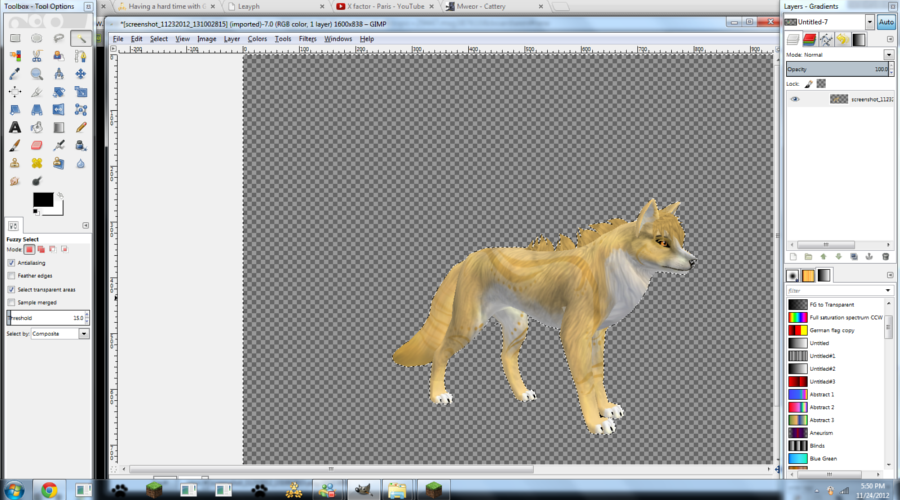Select the Bucket Fill tool
Viewport: 900px width, 500px height.
pyautogui.click(x=37, y=127)
